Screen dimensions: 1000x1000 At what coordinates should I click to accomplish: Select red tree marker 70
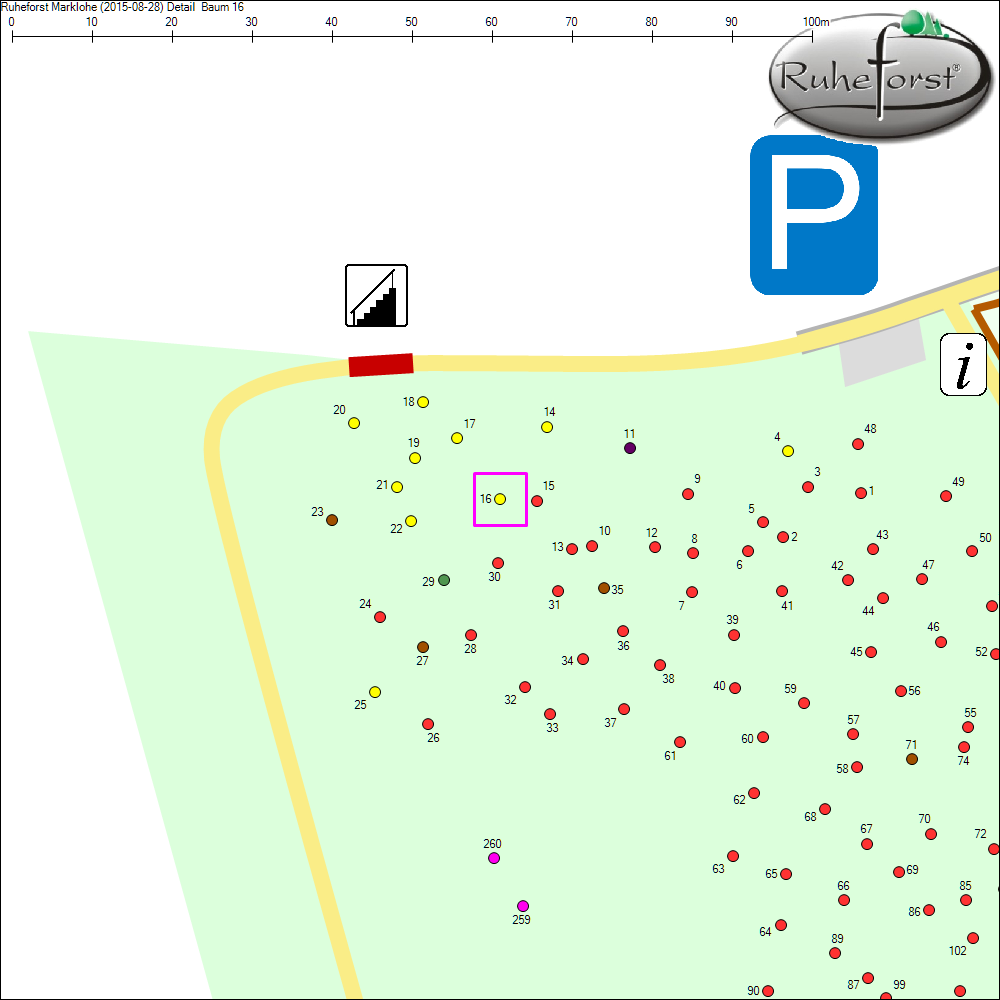pos(931,834)
